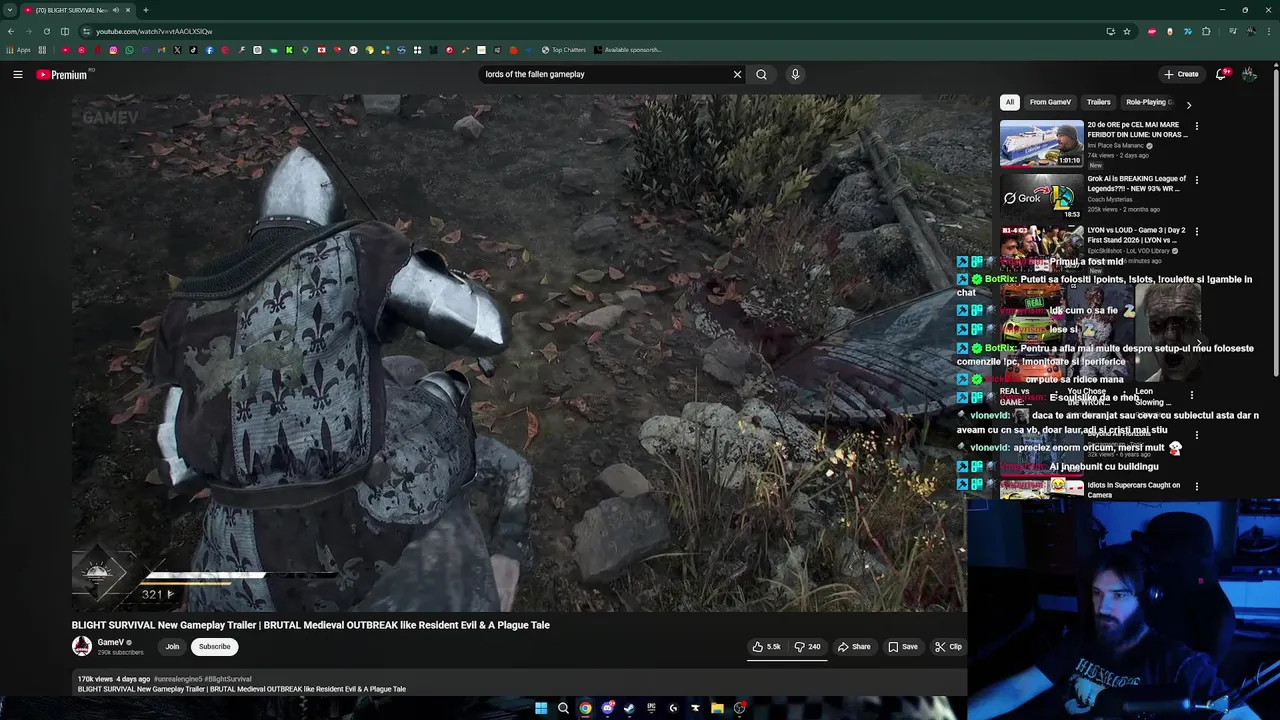
Task: Open the Apps bookmarks shortcut
Action: tap(19, 50)
